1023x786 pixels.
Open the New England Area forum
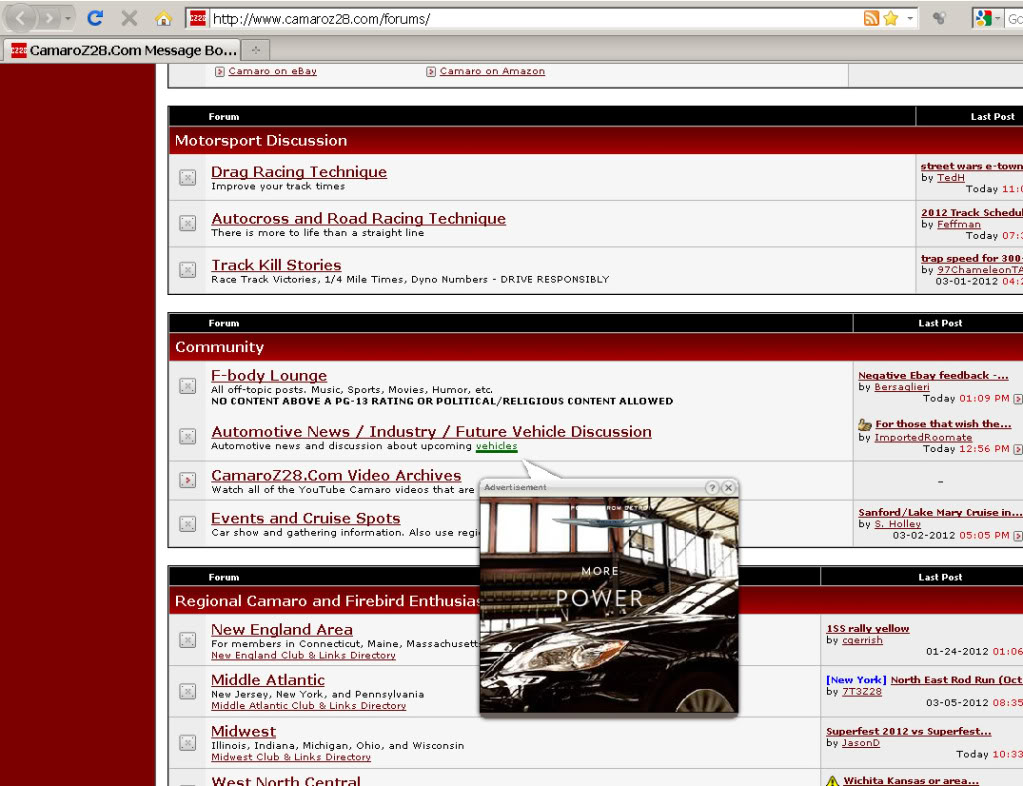tap(282, 629)
